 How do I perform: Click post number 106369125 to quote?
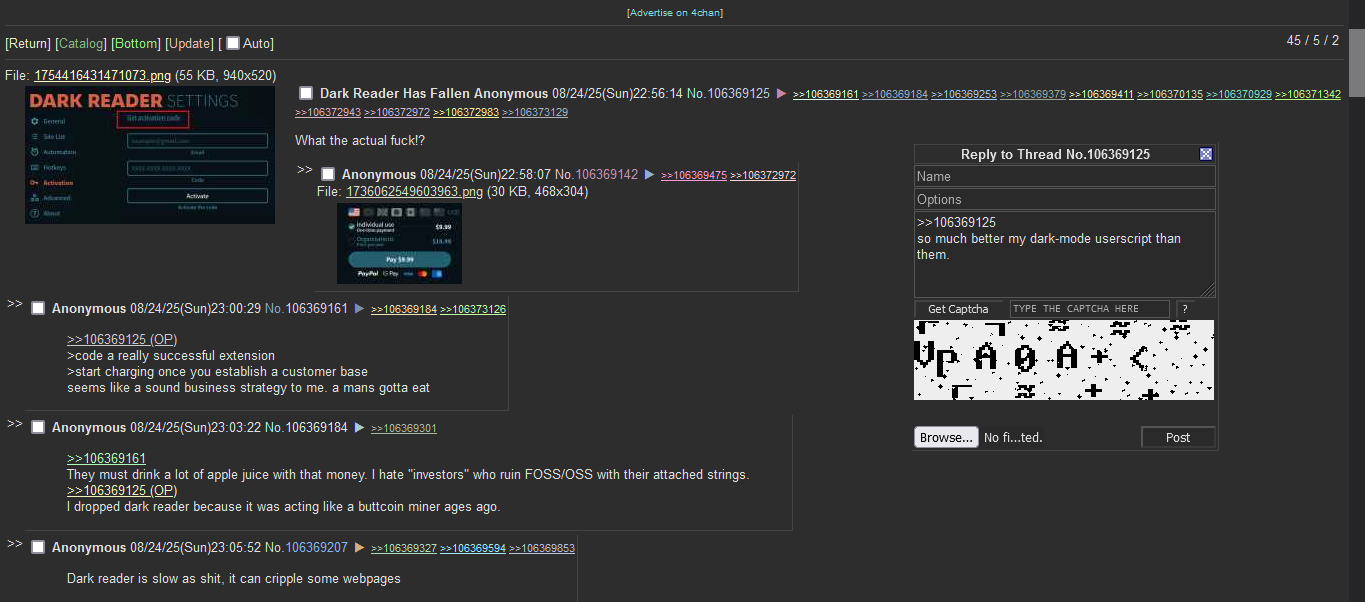tap(739, 93)
